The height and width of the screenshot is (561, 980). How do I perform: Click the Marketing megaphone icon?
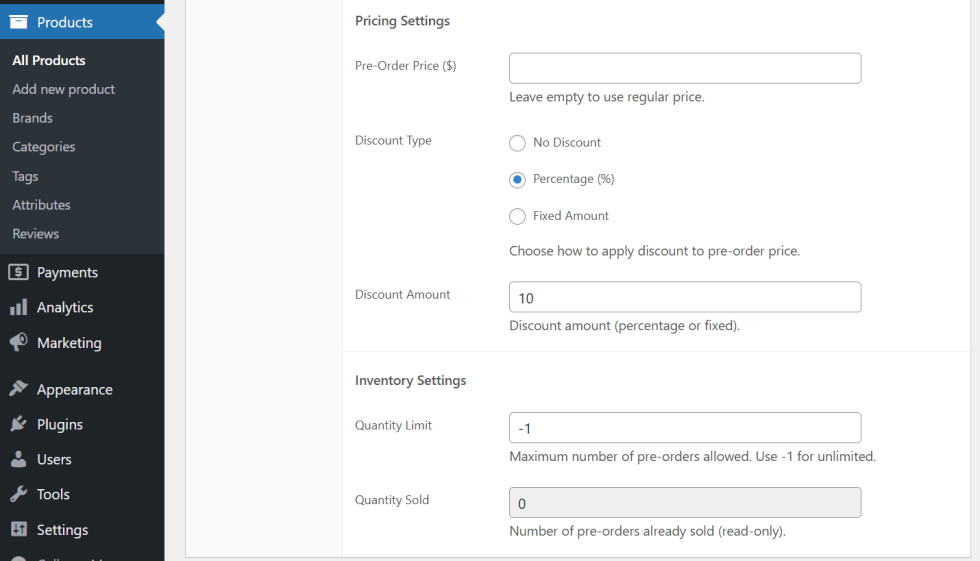(18, 342)
